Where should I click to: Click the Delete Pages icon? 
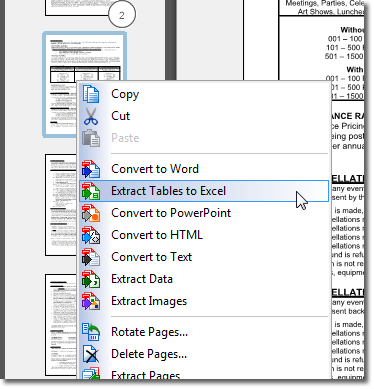(x=91, y=354)
